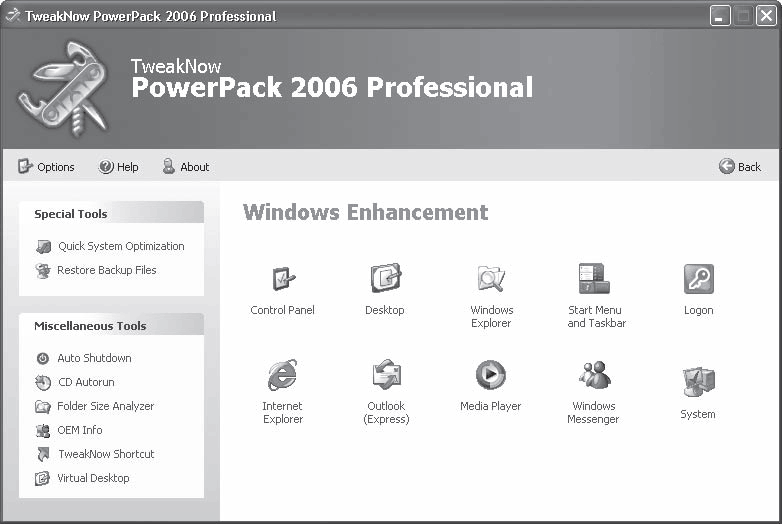Open the TweakNow Shortcut link
782x524 pixels.
click(x=106, y=454)
